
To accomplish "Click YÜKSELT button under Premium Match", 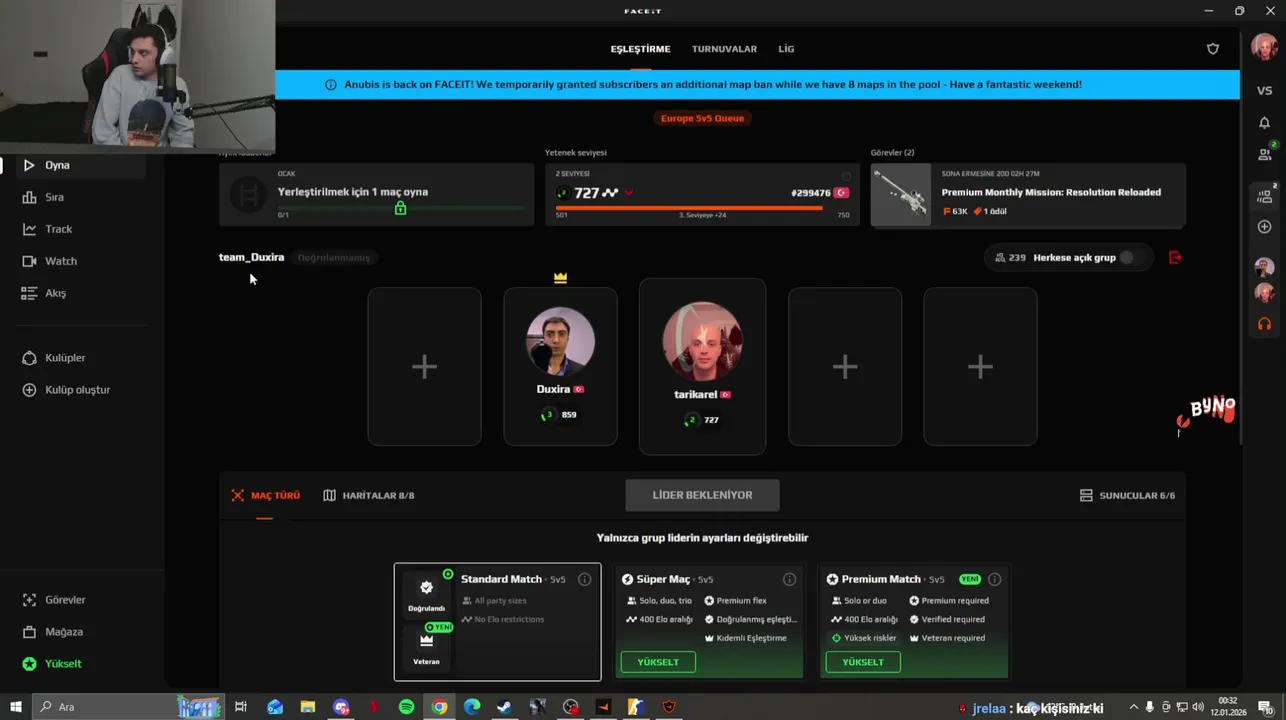I will (863, 662).
